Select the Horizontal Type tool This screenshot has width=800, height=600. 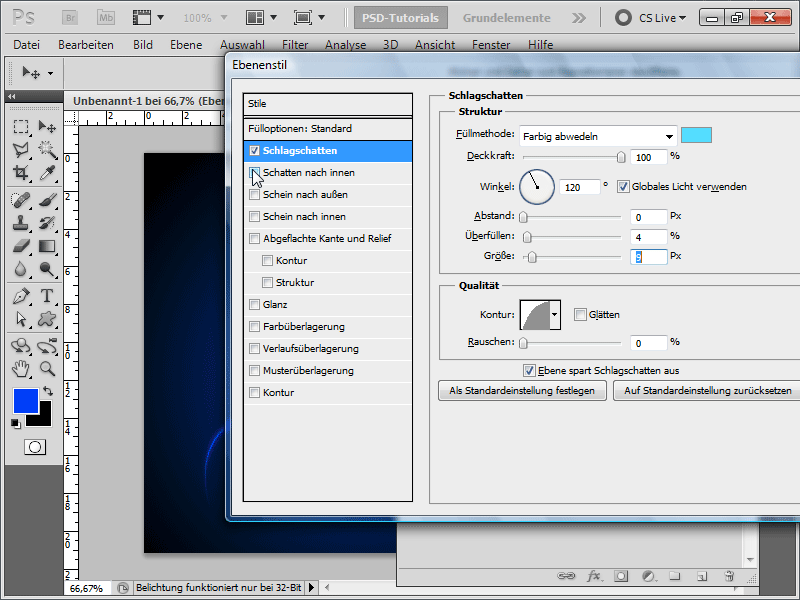(x=47, y=296)
